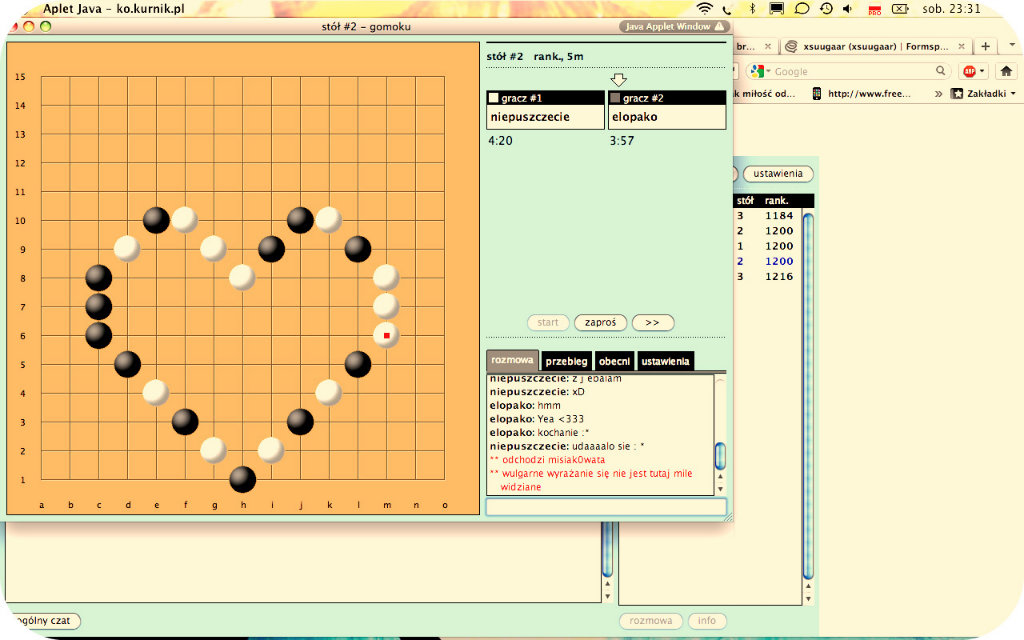This screenshot has height=640, width=1024.
Task: Switch to the obecni tab
Action: (615, 361)
